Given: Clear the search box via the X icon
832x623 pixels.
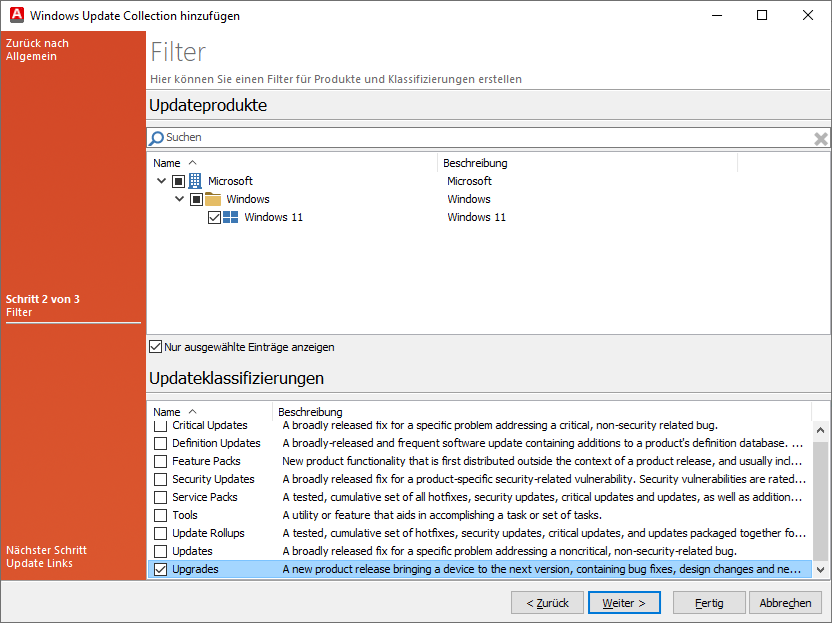Looking at the screenshot, I should pyautogui.click(x=820, y=138).
